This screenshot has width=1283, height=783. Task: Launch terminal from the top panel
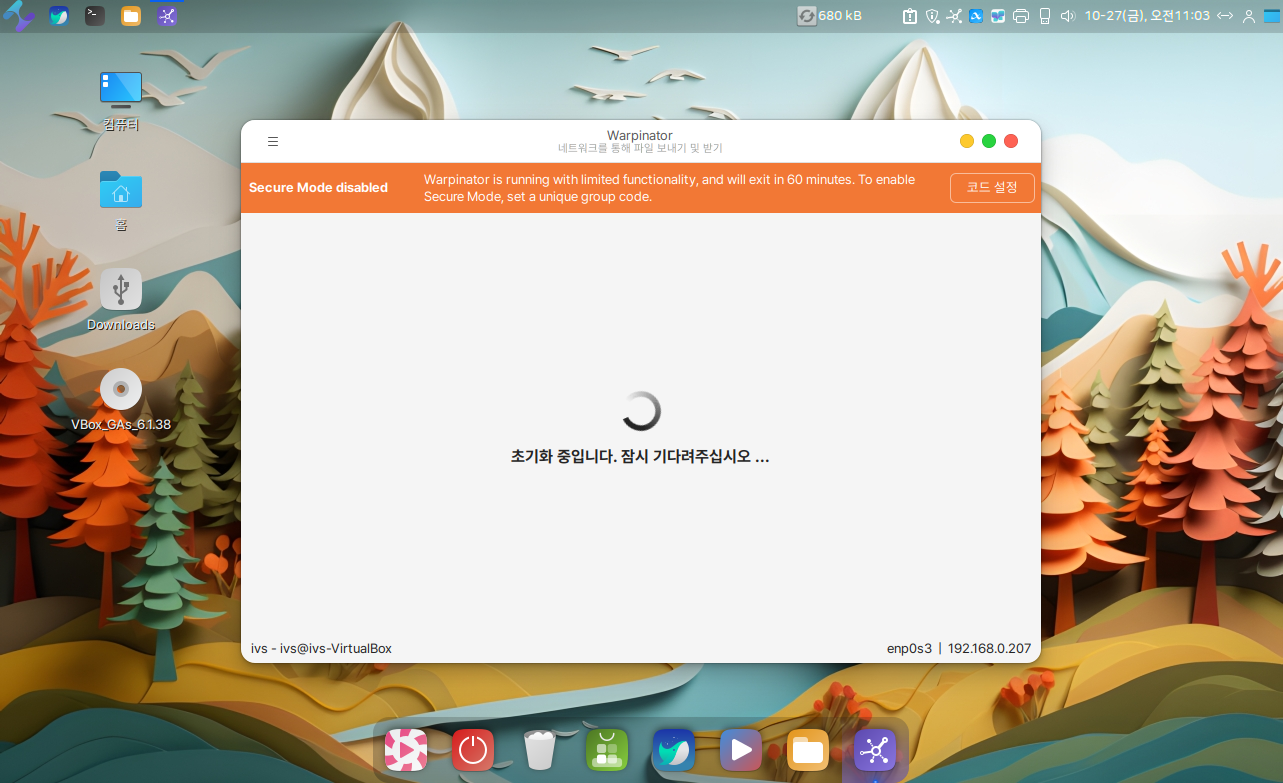coord(95,15)
